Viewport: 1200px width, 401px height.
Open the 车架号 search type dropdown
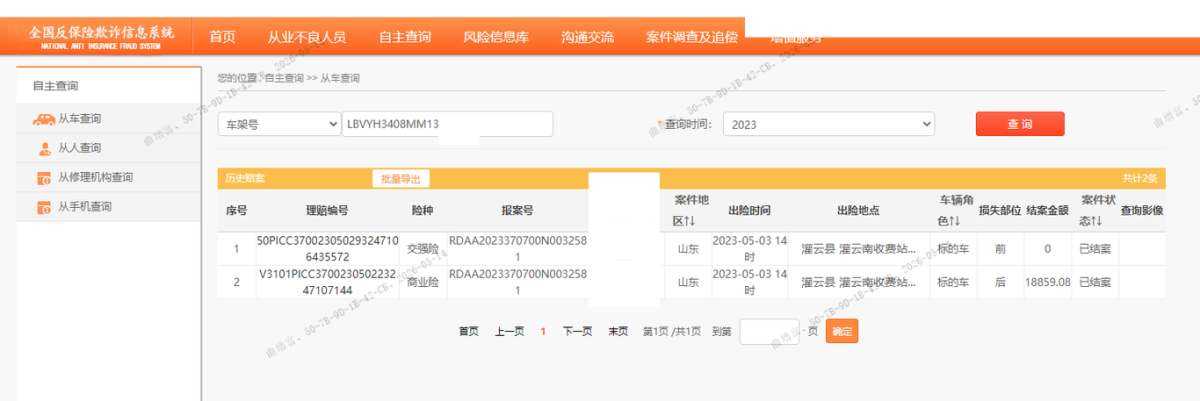[280, 124]
